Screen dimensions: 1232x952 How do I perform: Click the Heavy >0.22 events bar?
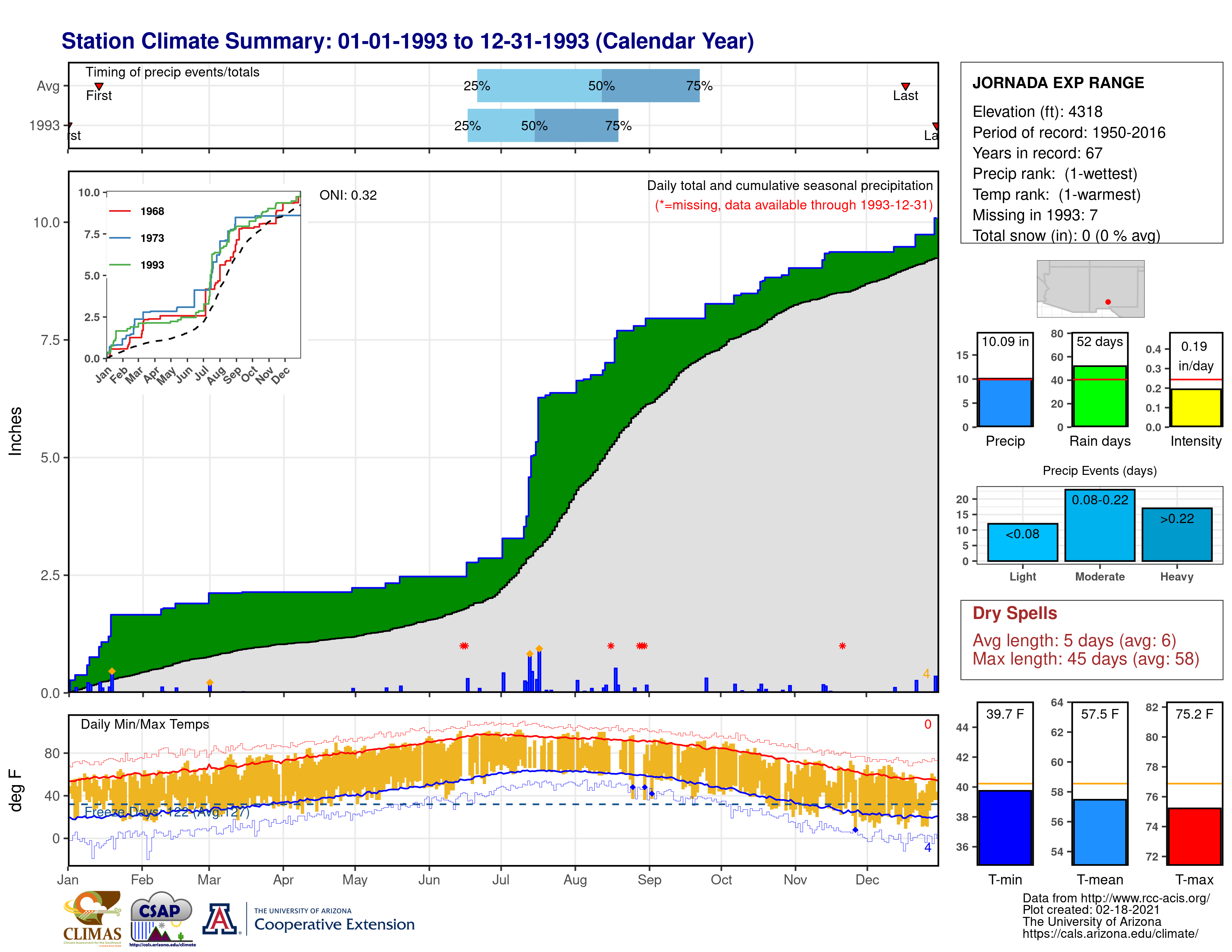click(1177, 535)
